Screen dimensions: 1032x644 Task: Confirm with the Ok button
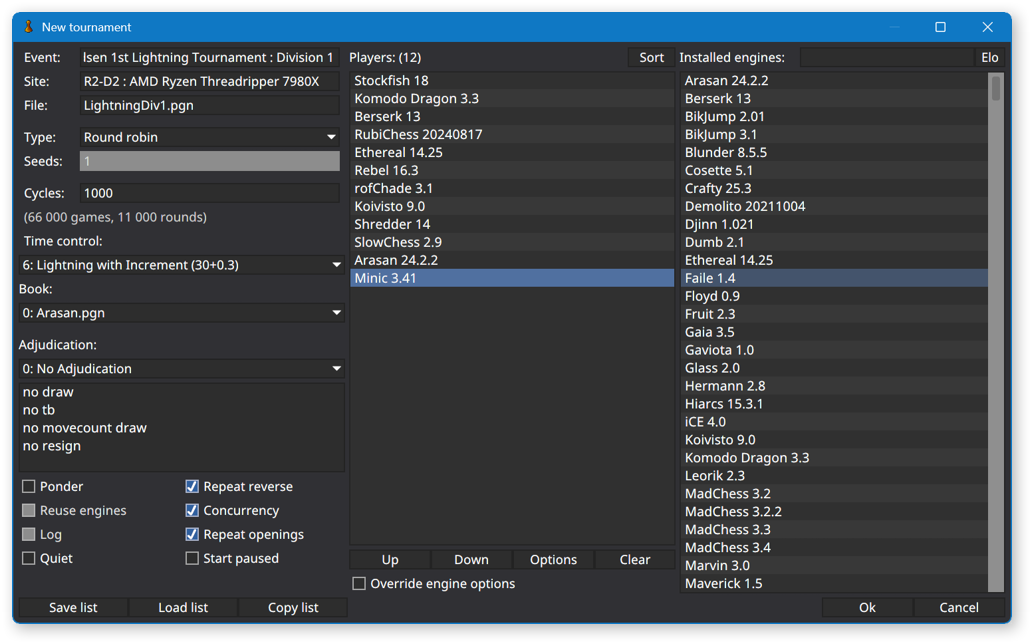point(867,607)
